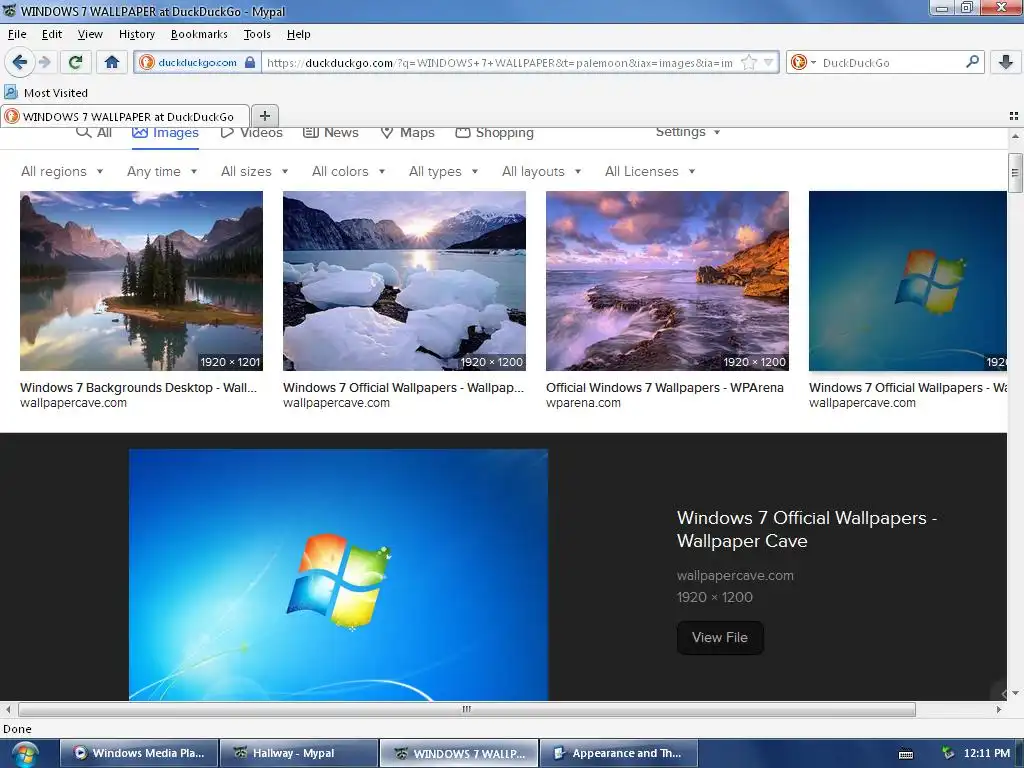The image size is (1024, 768).
Task: Switch to Videos search tab
Action: 251,133
